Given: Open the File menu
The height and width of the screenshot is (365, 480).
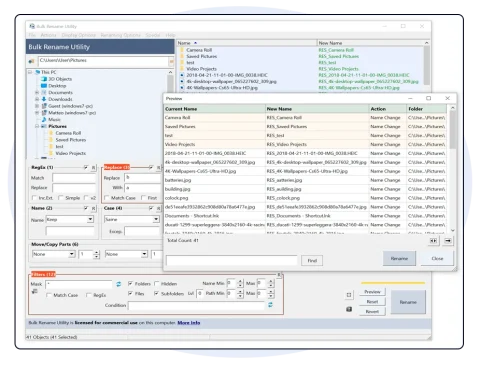Looking at the screenshot, I should click(32, 35).
